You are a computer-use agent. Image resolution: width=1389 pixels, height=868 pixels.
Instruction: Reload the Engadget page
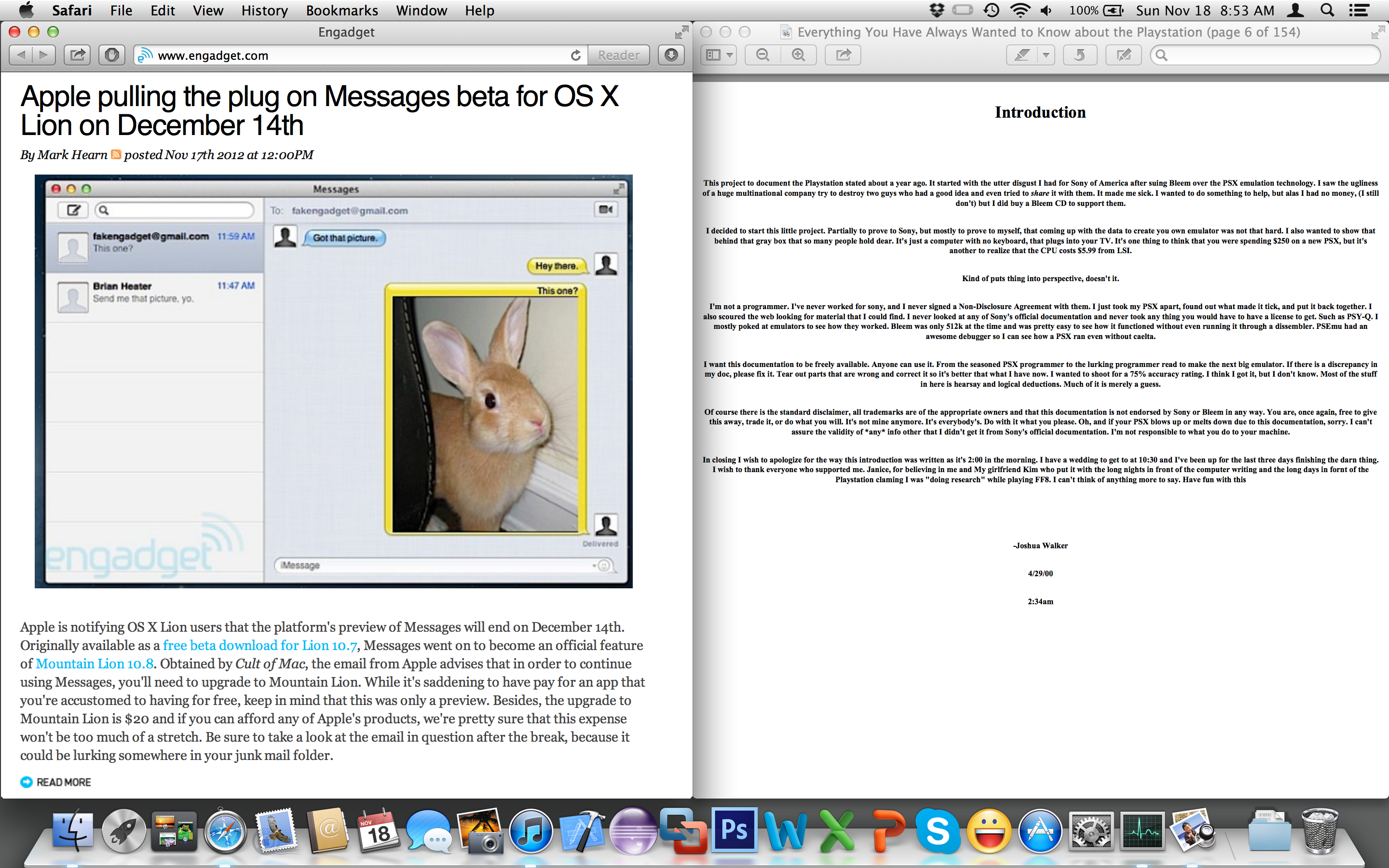click(x=576, y=55)
